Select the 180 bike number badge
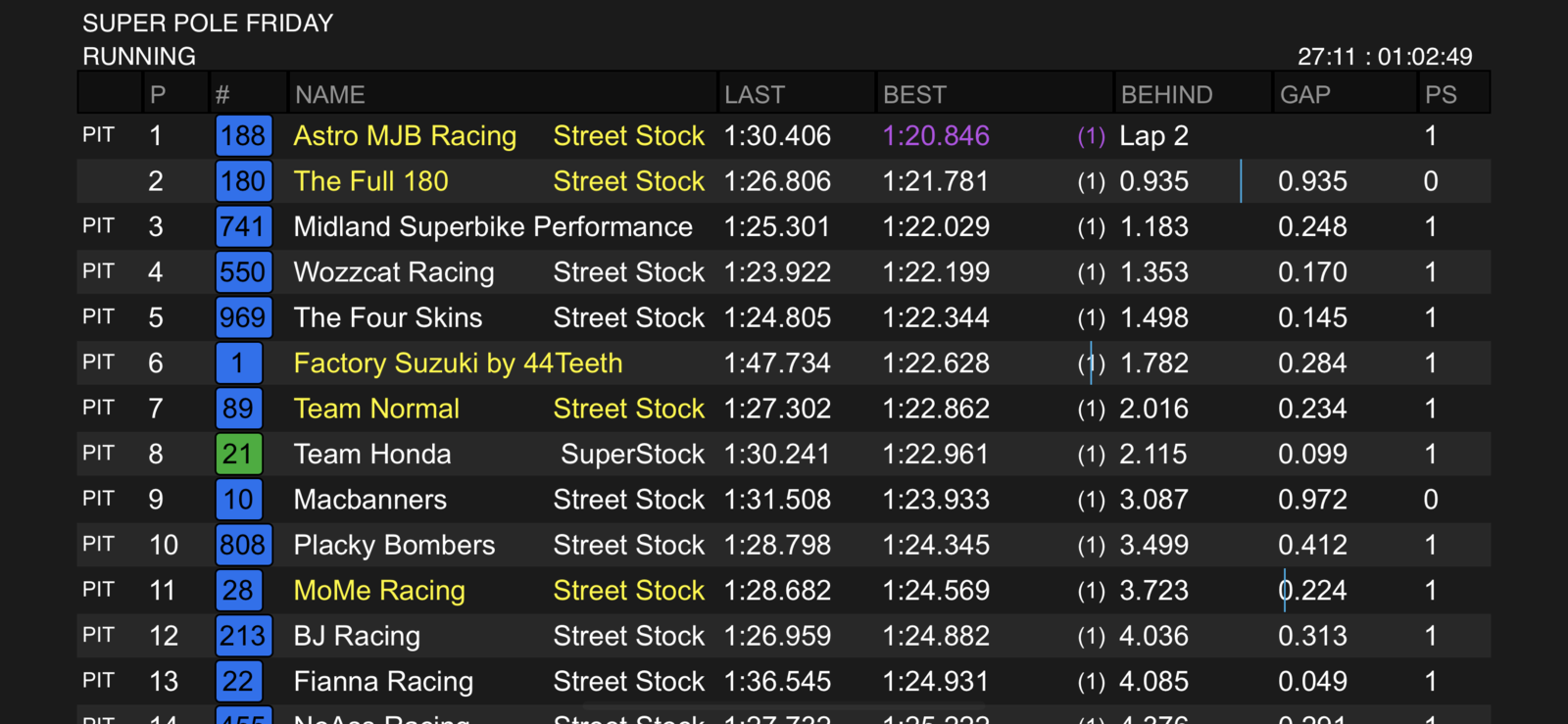 click(243, 181)
